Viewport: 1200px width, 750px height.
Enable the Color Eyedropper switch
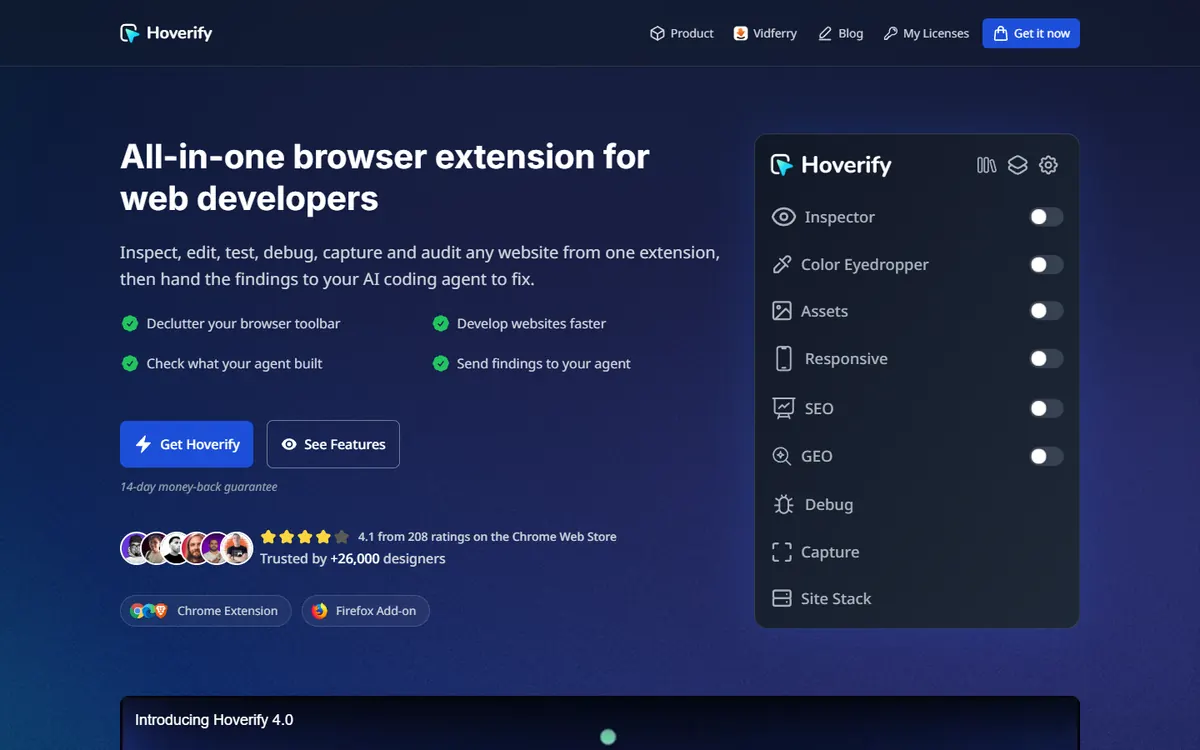(1046, 264)
